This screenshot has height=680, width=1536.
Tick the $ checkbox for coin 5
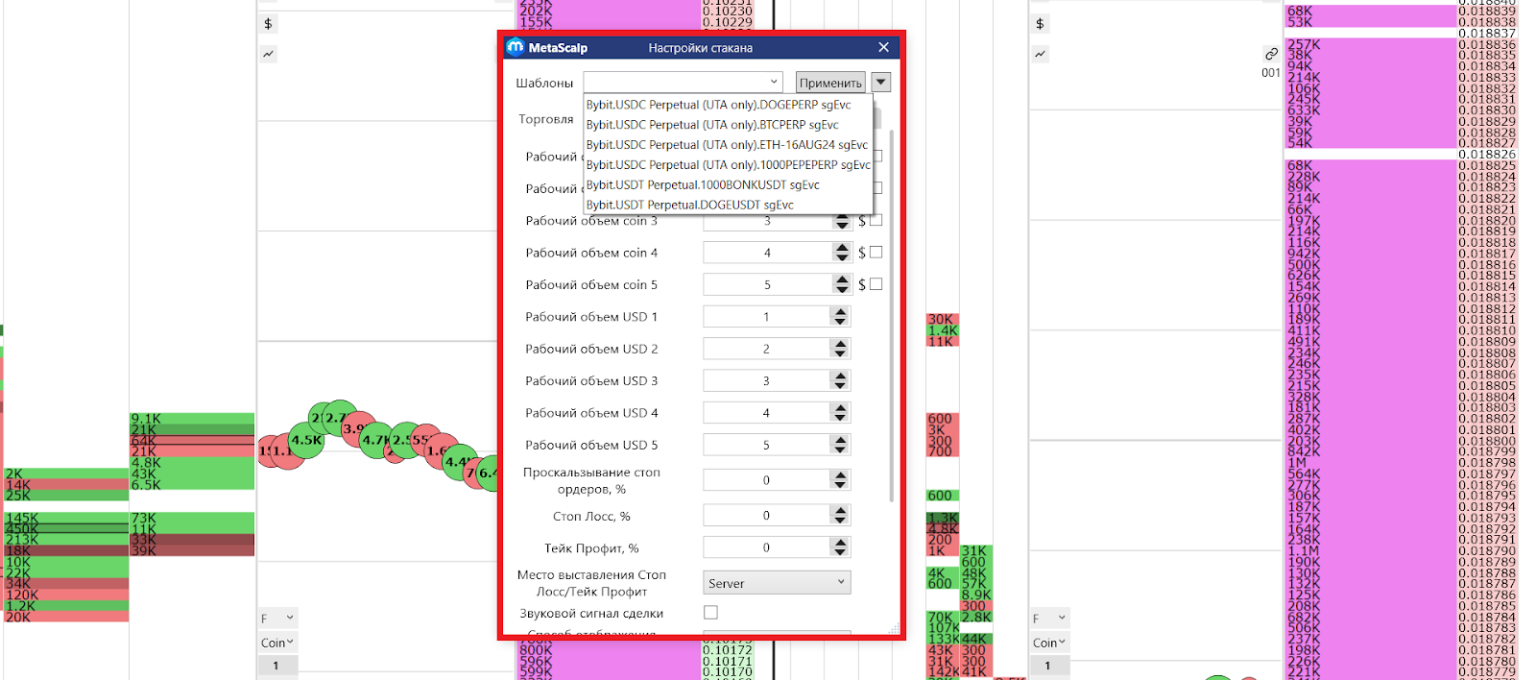click(876, 284)
